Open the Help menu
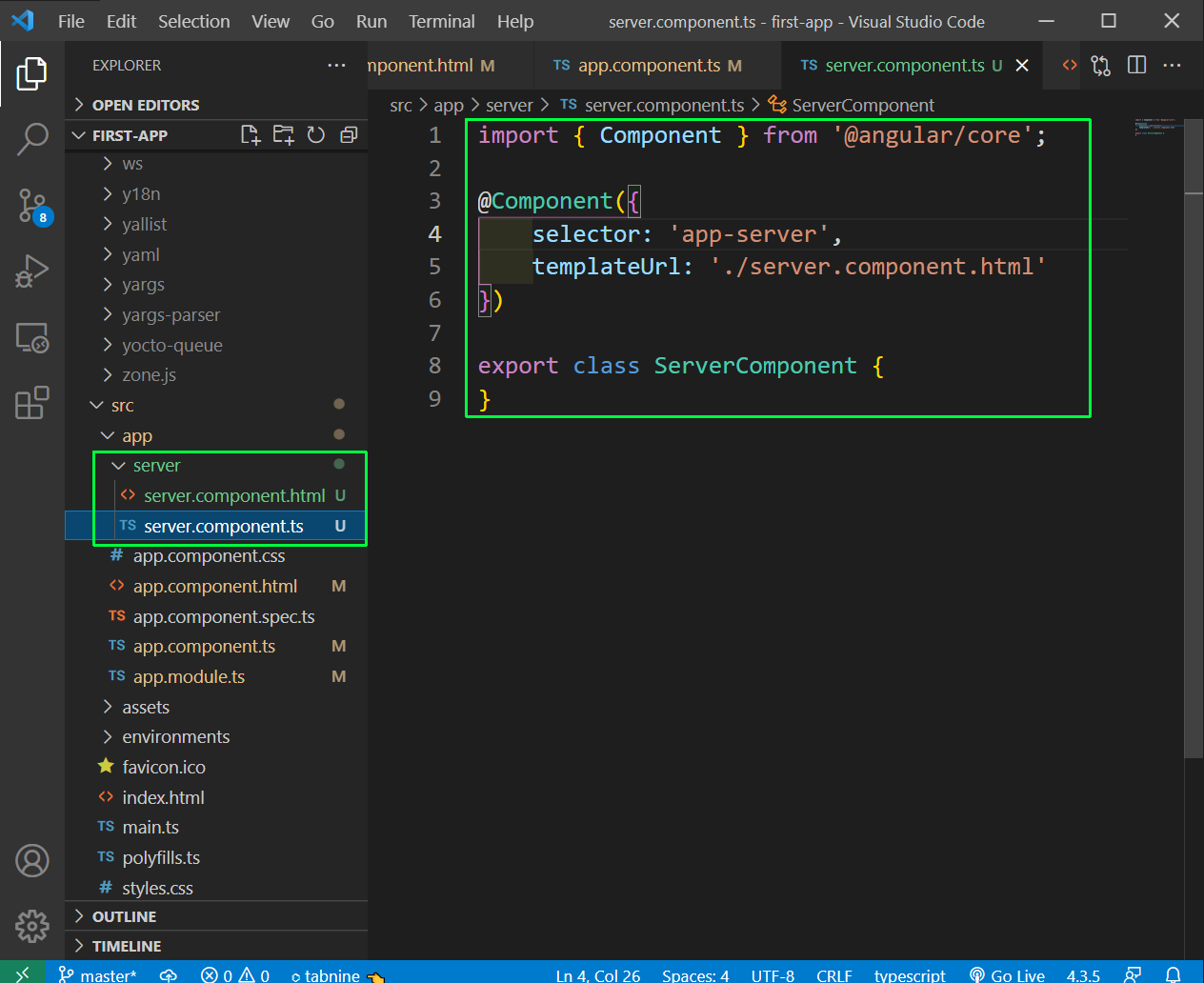This screenshot has height=983, width=1204. tap(515, 21)
